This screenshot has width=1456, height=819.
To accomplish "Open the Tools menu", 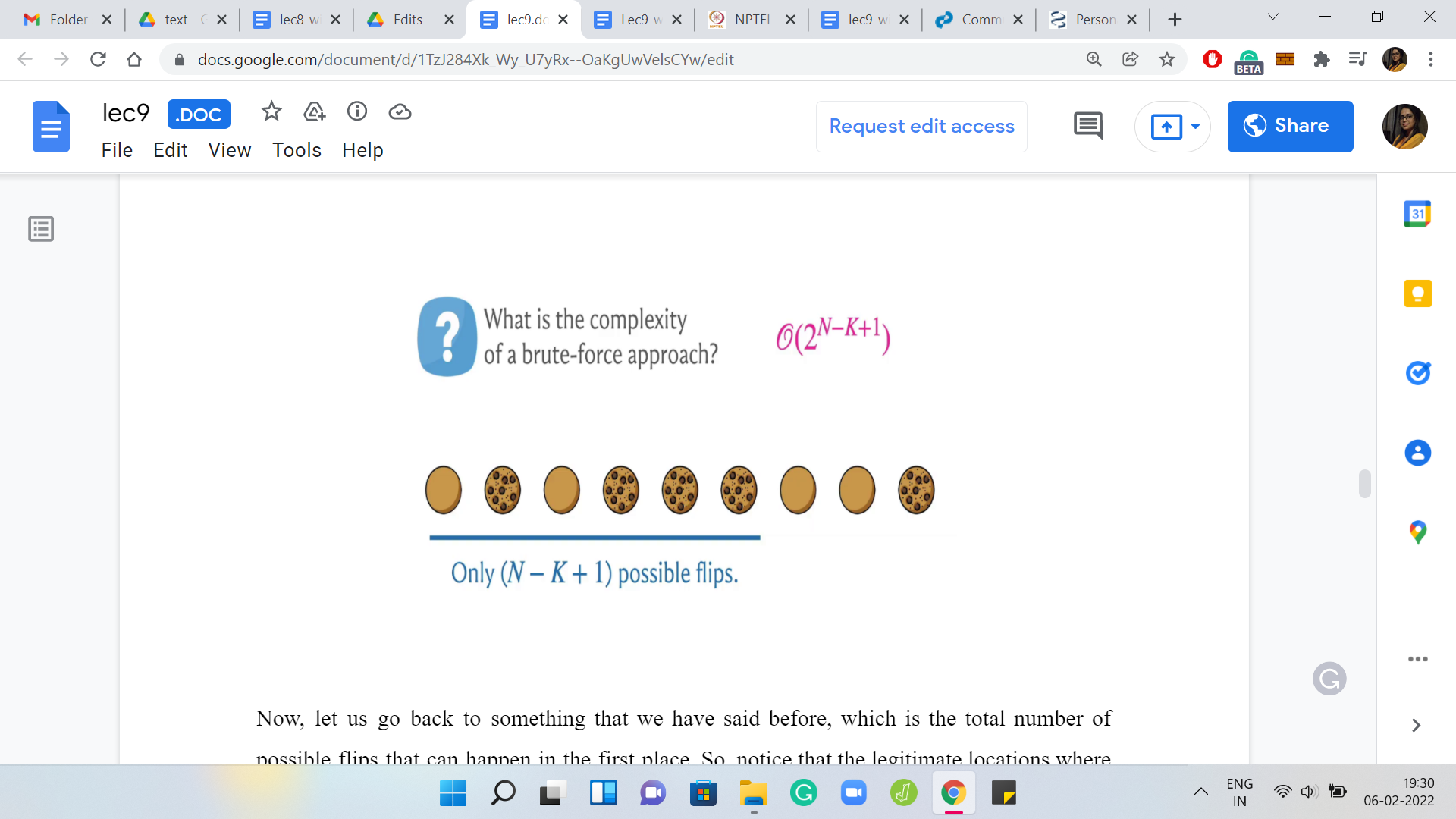I will tap(297, 150).
